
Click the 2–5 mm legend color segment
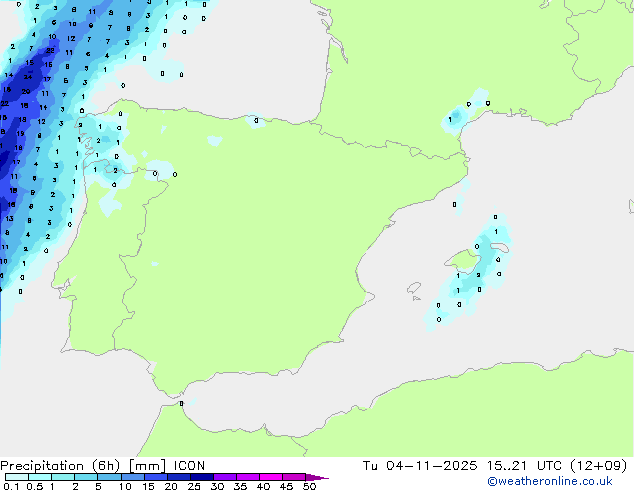[86, 477]
